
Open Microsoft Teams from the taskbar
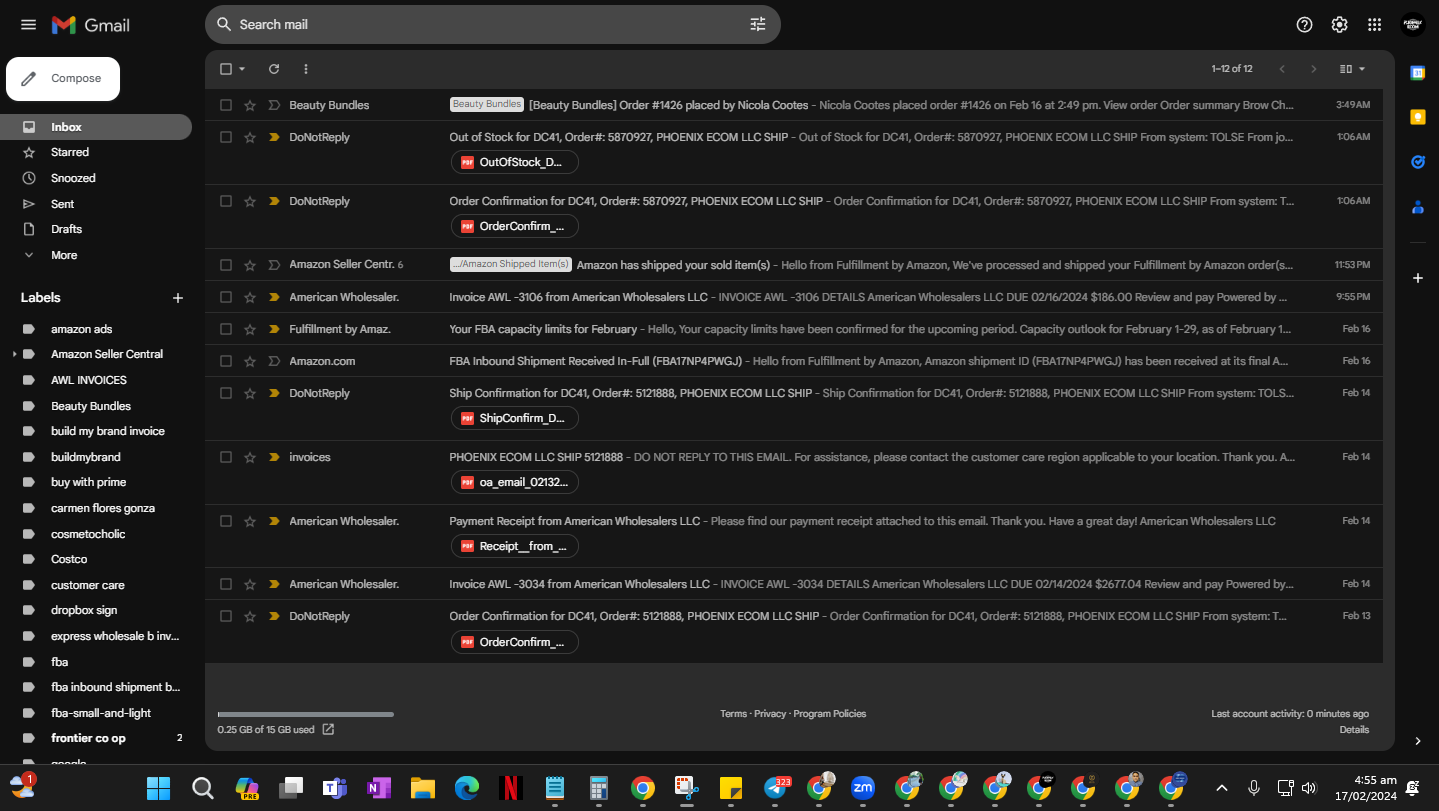click(335, 788)
